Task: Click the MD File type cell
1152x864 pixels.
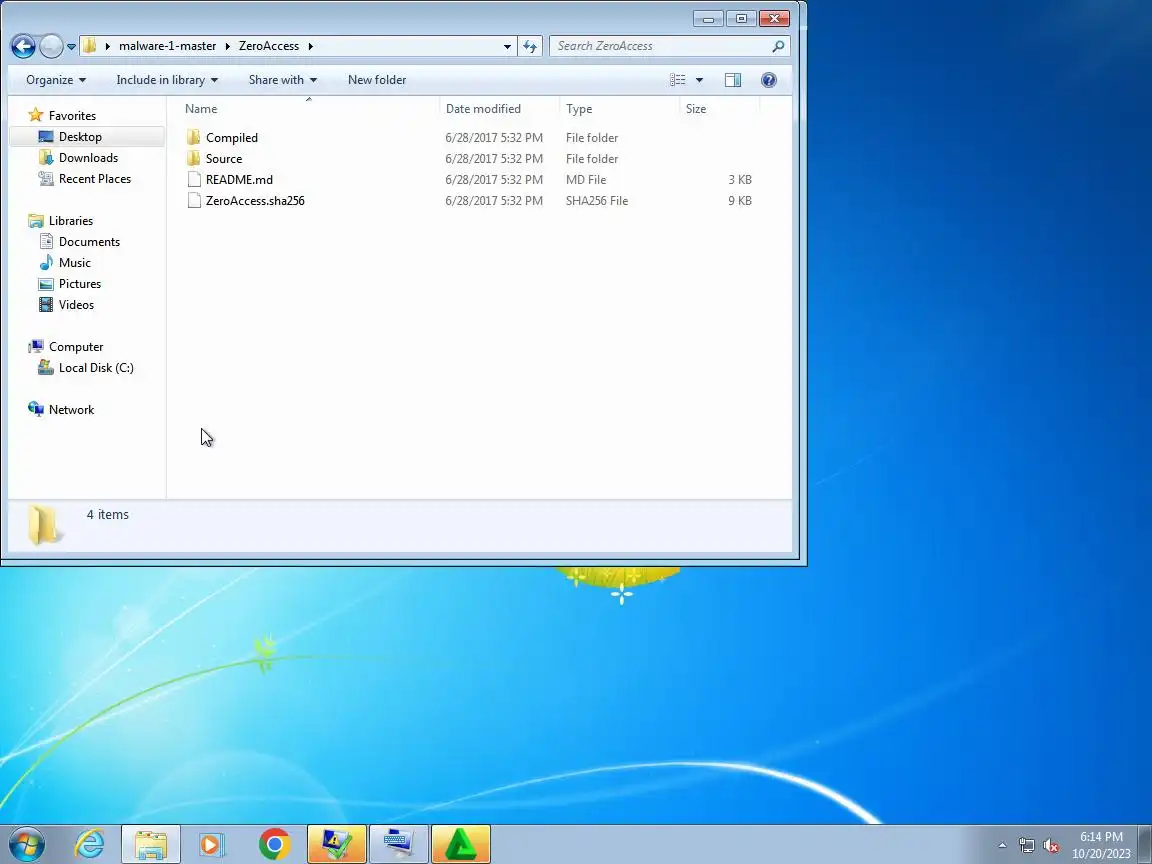Action: [586, 180]
